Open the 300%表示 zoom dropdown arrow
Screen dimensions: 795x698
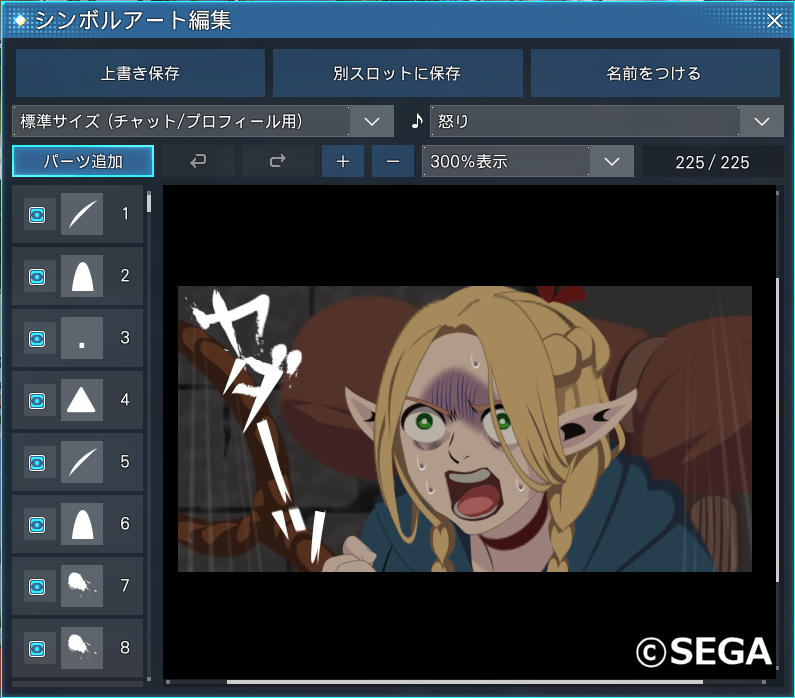coord(612,161)
